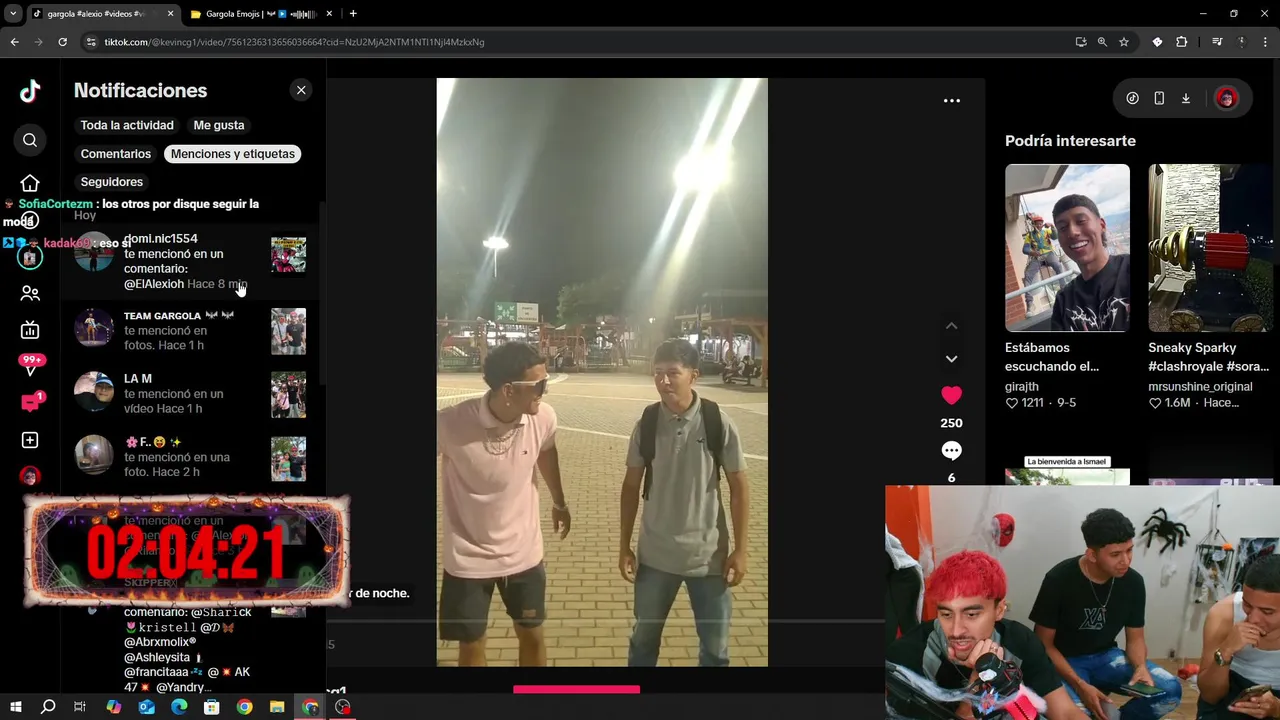Viewport: 1280px width, 720px height.
Task: Open File Explorer from the taskbar
Action: [x=277, y=707]
